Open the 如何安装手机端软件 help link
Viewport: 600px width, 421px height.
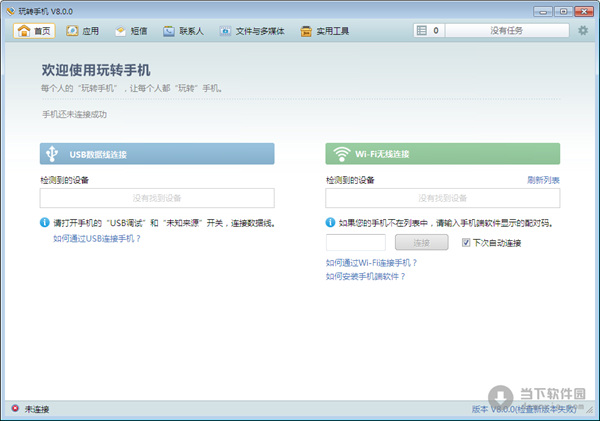(x=366, y=275)
